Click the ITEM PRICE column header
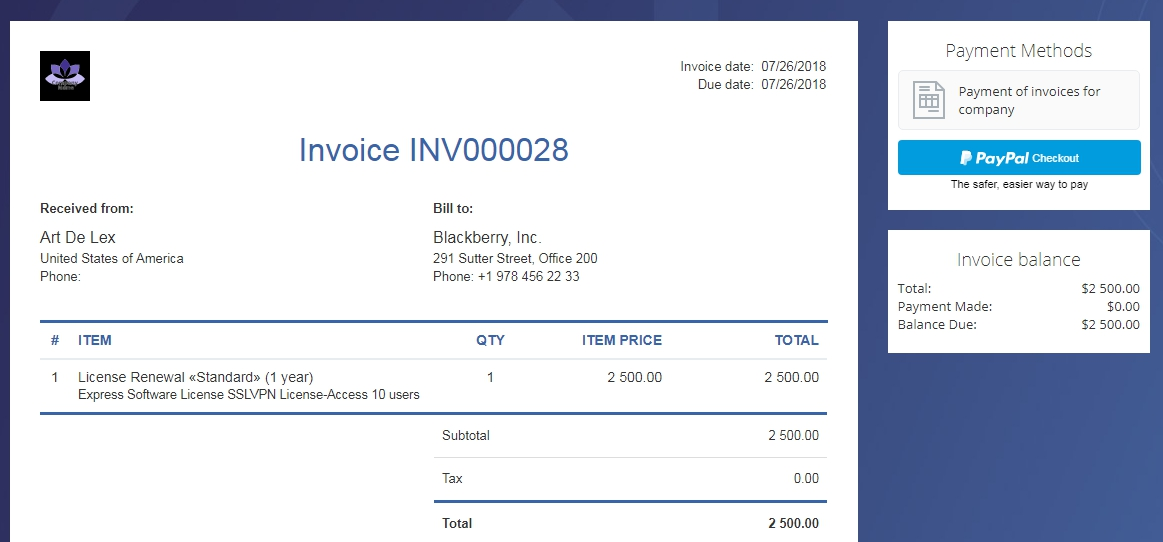 click(622, 340)
